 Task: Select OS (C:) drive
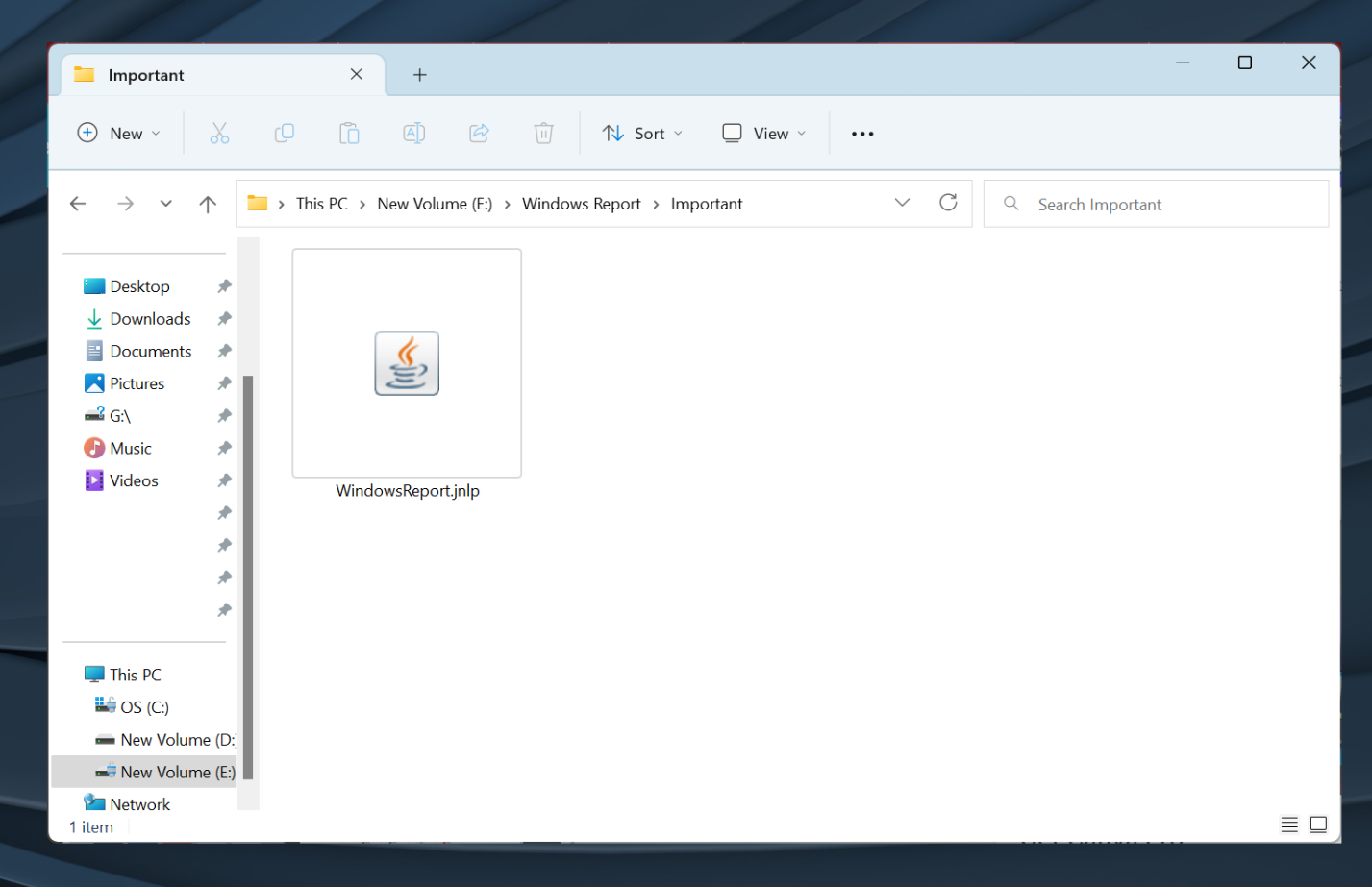point(144,707)
